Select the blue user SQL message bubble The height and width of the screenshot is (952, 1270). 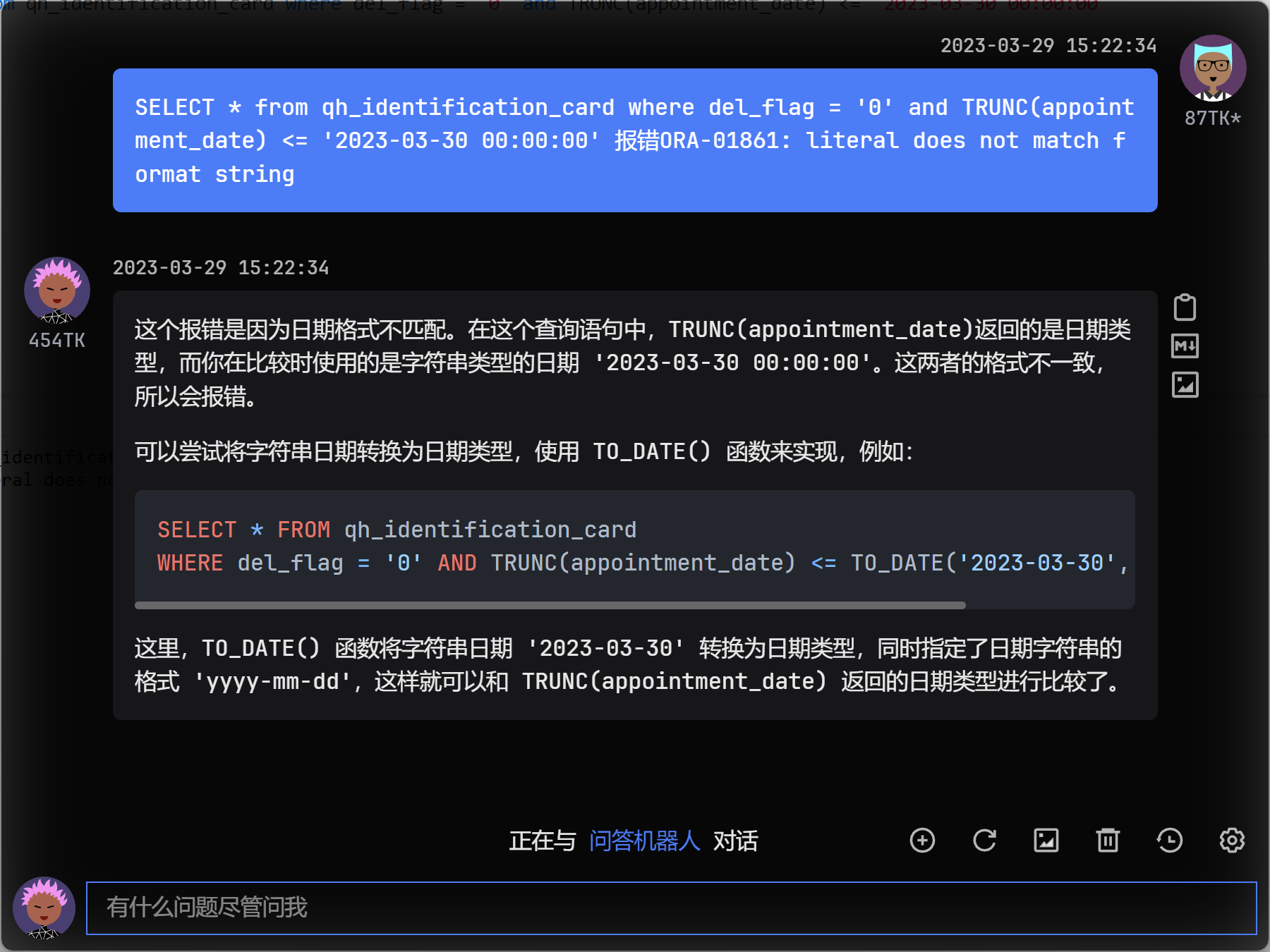pyautogui.click(x=635, y=140)
